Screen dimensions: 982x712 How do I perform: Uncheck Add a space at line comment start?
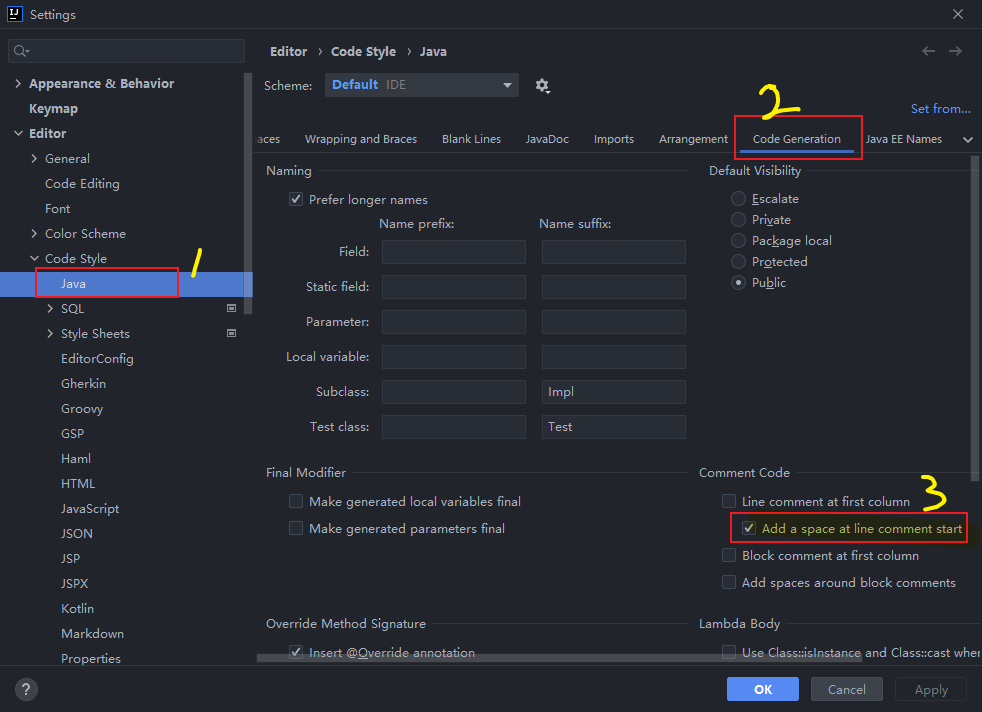(x=748, y=528)
